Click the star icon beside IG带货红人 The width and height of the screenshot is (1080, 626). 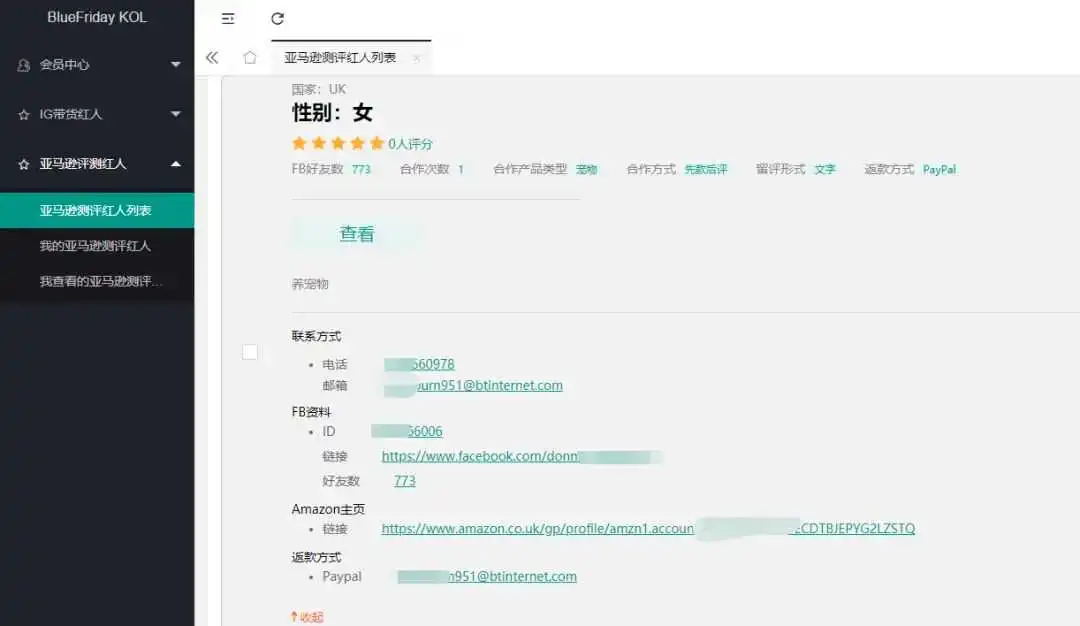pos(24,114)
